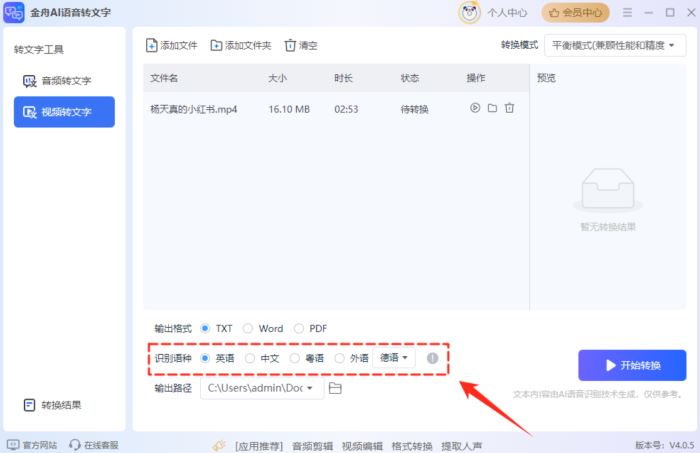Open 官方网站 official website link
The image size is (700, 453).
[32, 445]
